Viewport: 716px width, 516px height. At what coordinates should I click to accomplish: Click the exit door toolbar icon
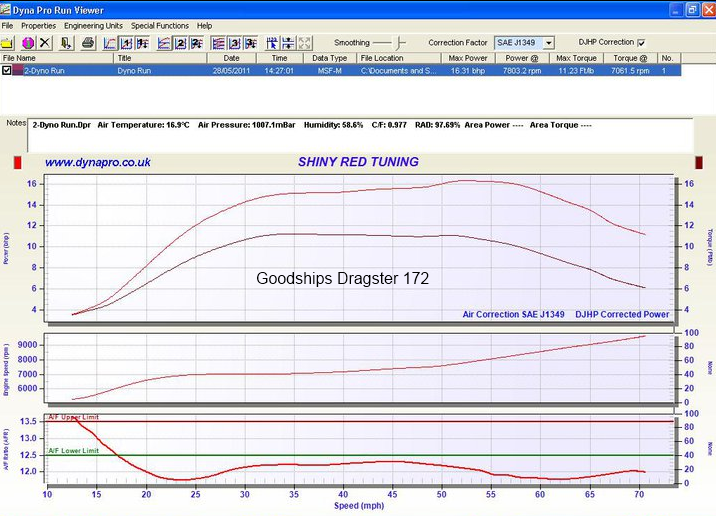pos(66,43)
